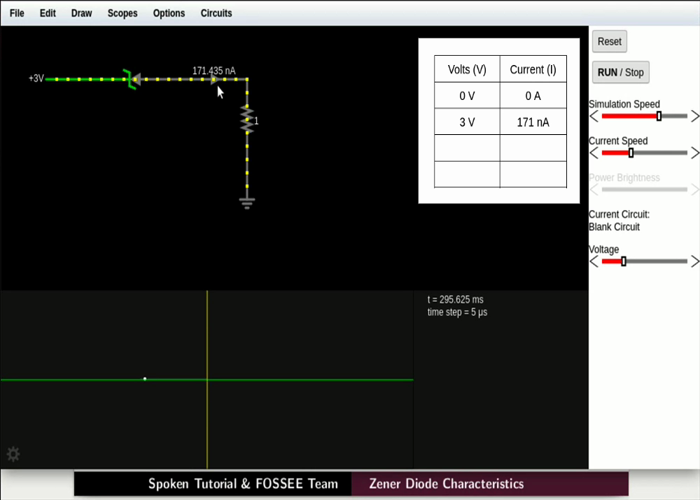Toggle the RUN / Stop button
The image size is (700, 500).
[x=620, y=72]
